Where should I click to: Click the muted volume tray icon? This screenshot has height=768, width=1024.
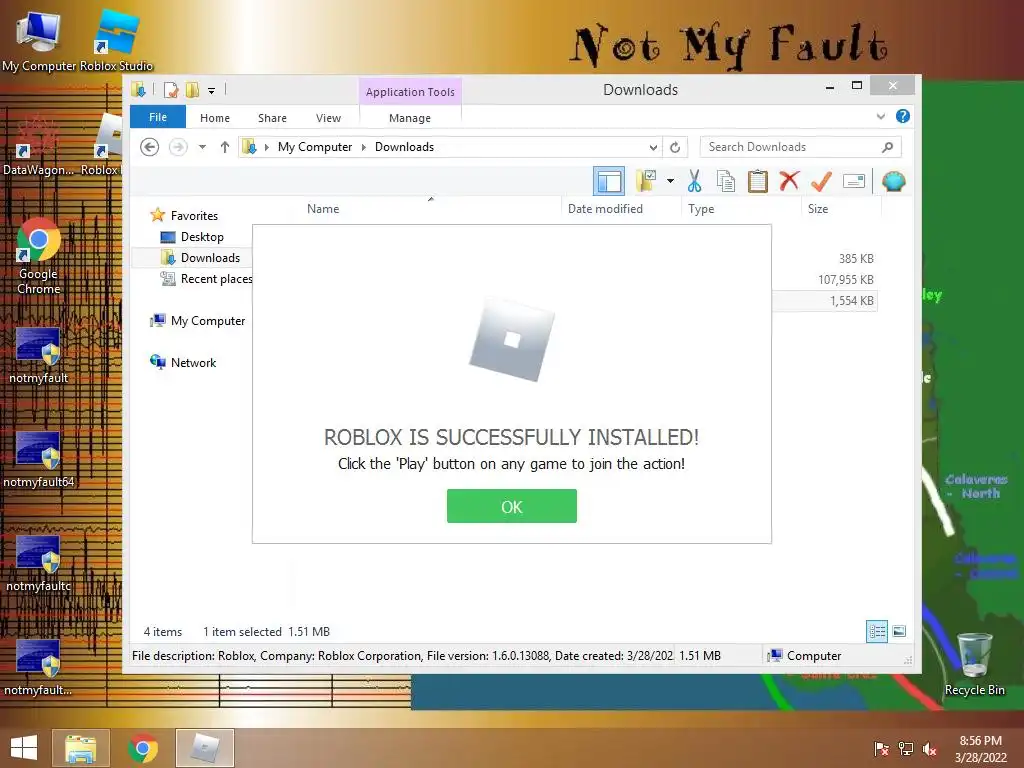click(x=929, y=749)
